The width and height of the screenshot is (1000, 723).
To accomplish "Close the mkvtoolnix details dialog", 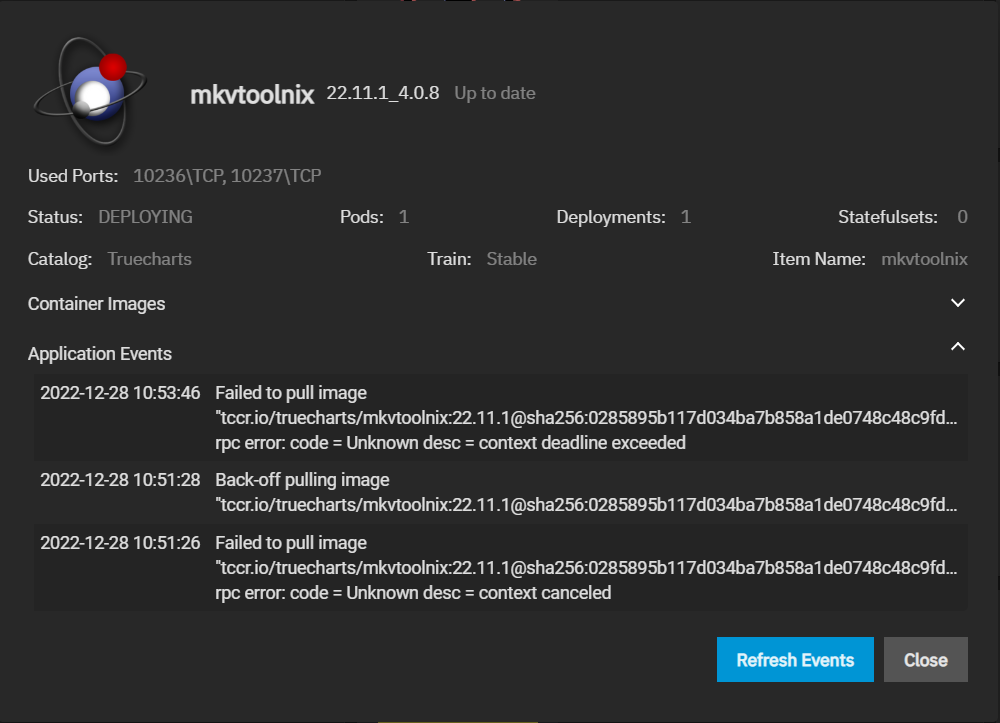I will coord(925,659).
